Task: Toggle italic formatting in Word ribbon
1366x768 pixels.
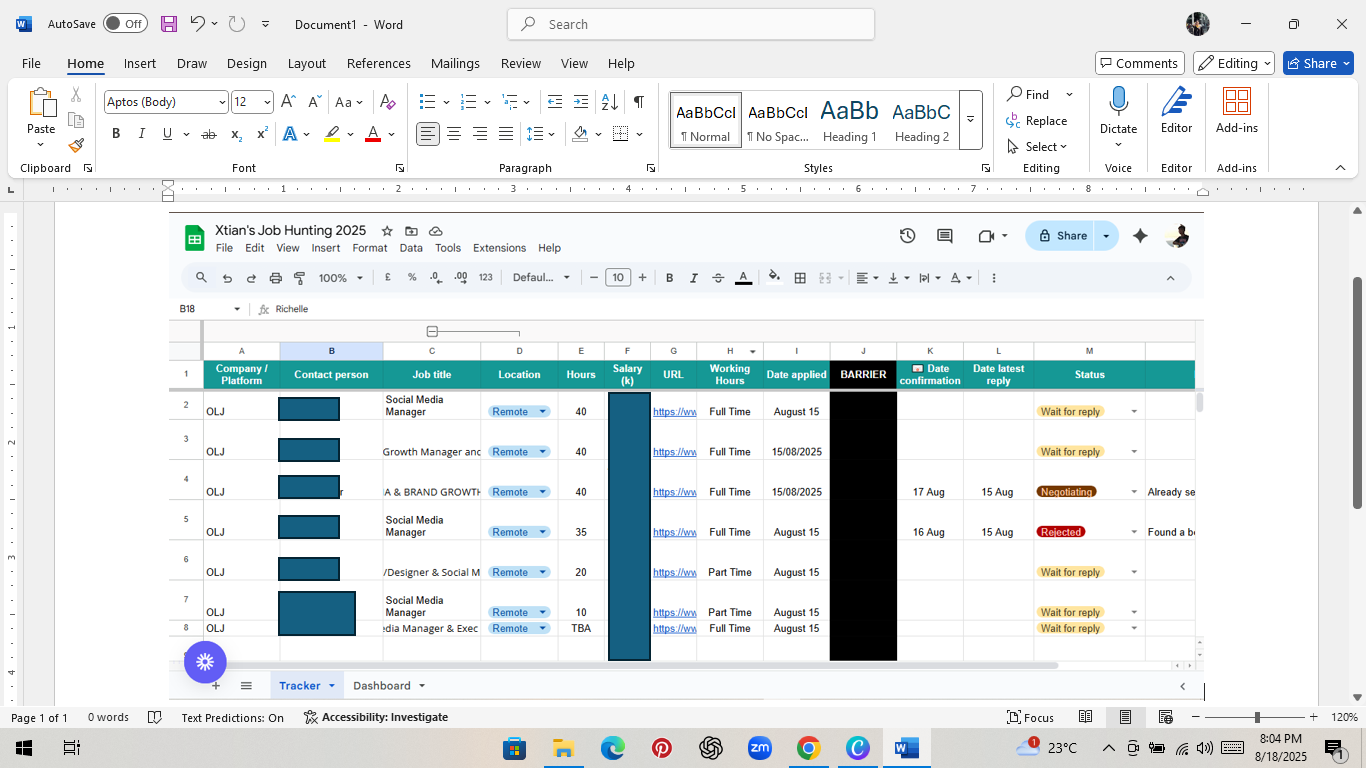Action: 141,134
